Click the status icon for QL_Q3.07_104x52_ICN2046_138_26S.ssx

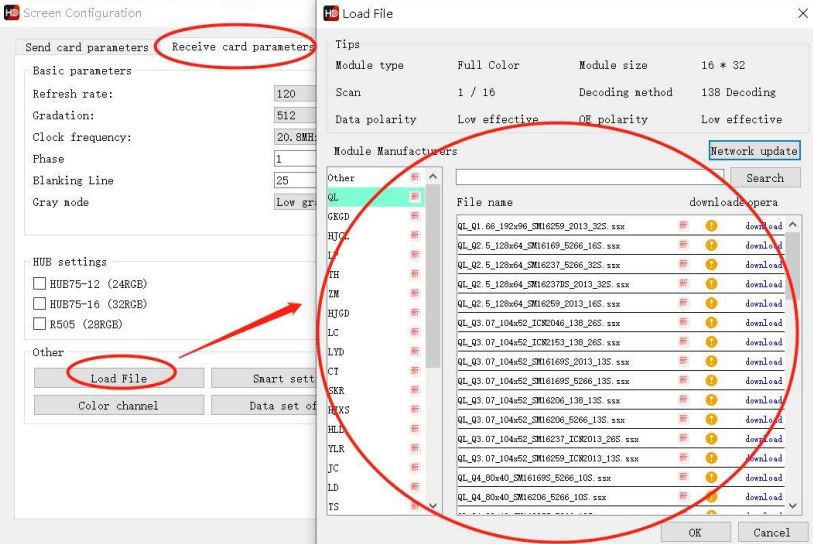tap(711, 323)
